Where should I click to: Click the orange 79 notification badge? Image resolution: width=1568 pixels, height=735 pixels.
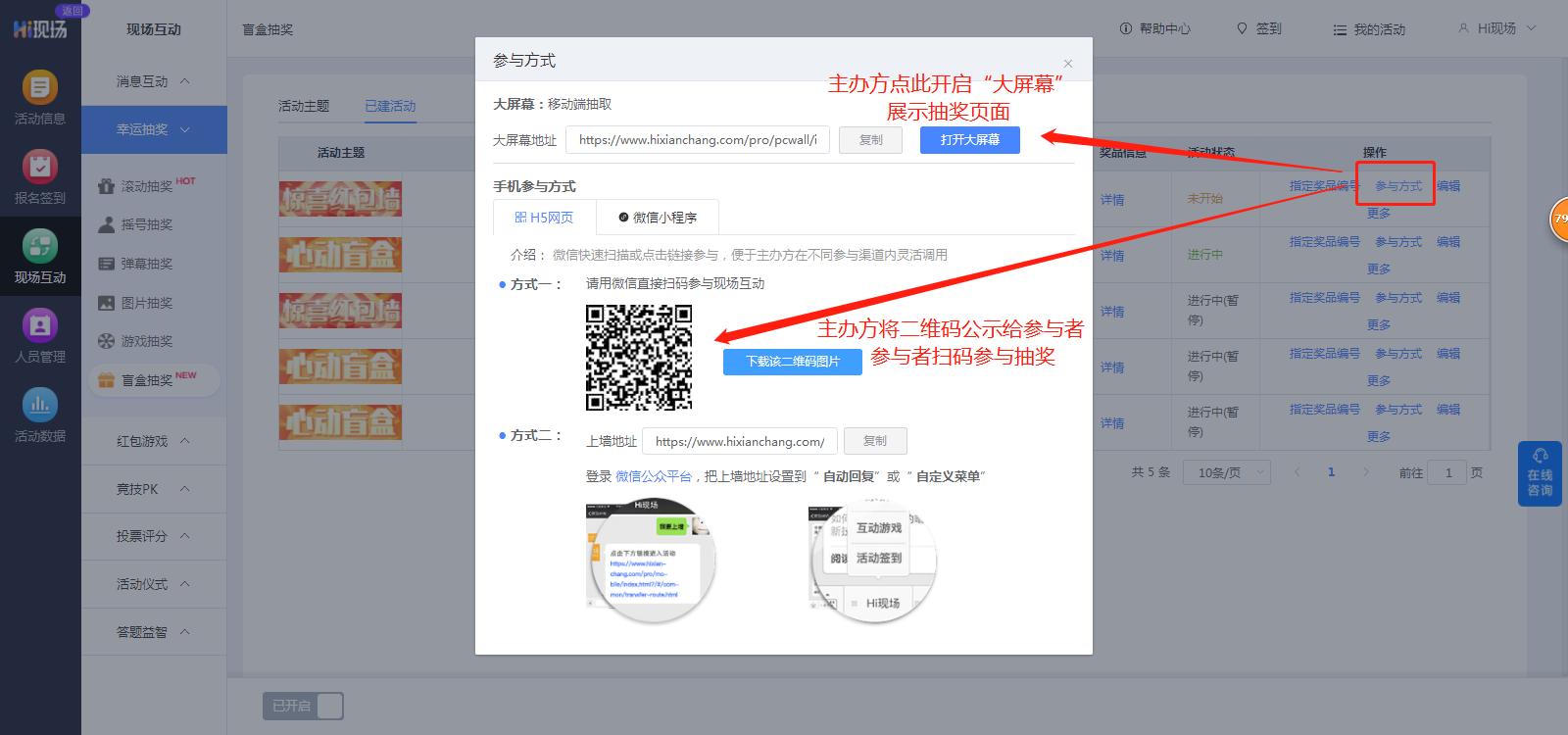[1559, 219]
